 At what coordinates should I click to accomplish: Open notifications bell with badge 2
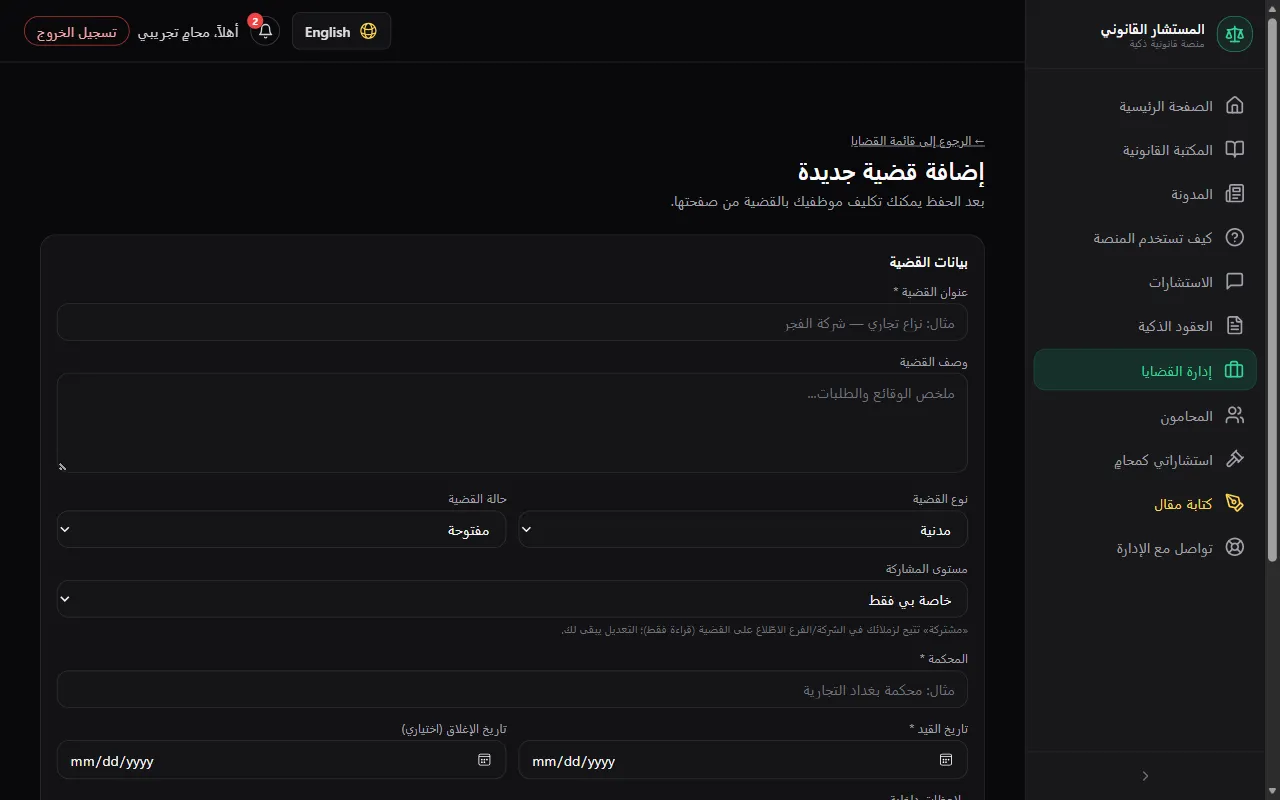pos(264,31)
